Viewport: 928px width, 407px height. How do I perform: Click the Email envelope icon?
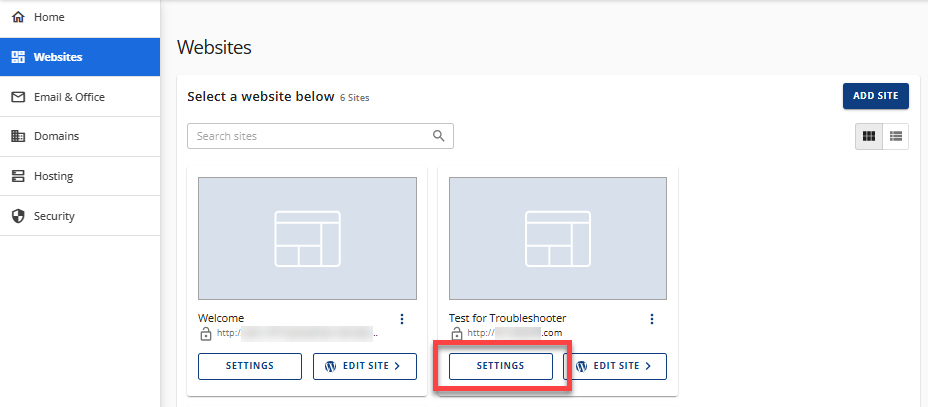(18, 97)
